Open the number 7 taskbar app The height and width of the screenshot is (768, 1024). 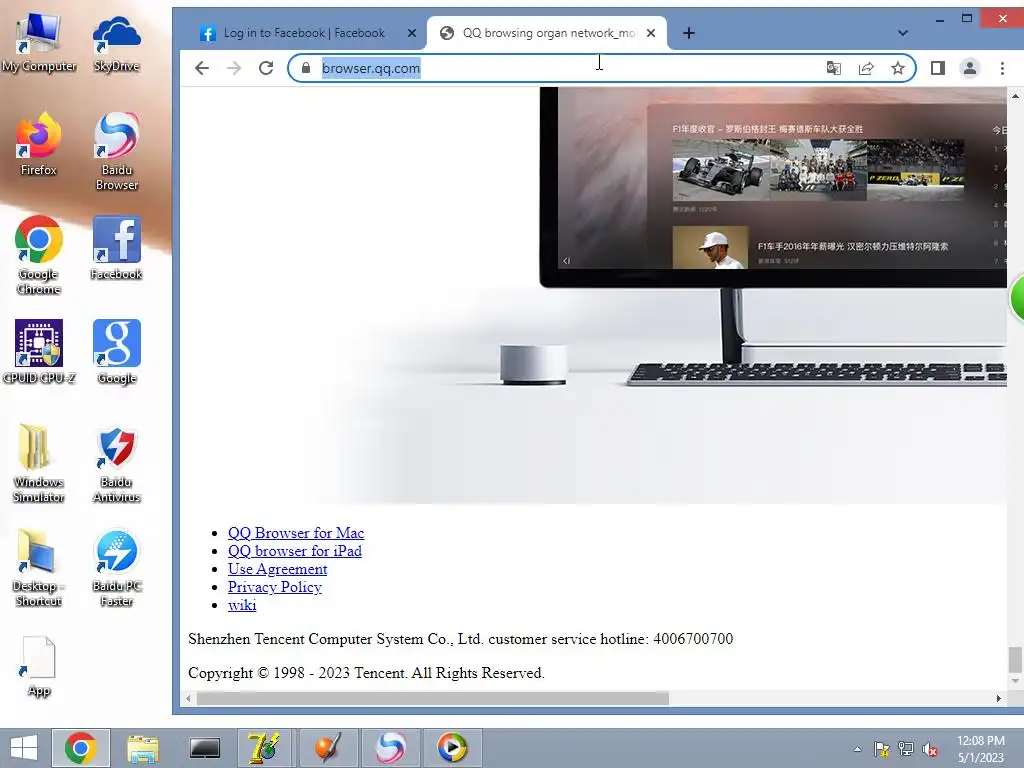coord(264,748)
